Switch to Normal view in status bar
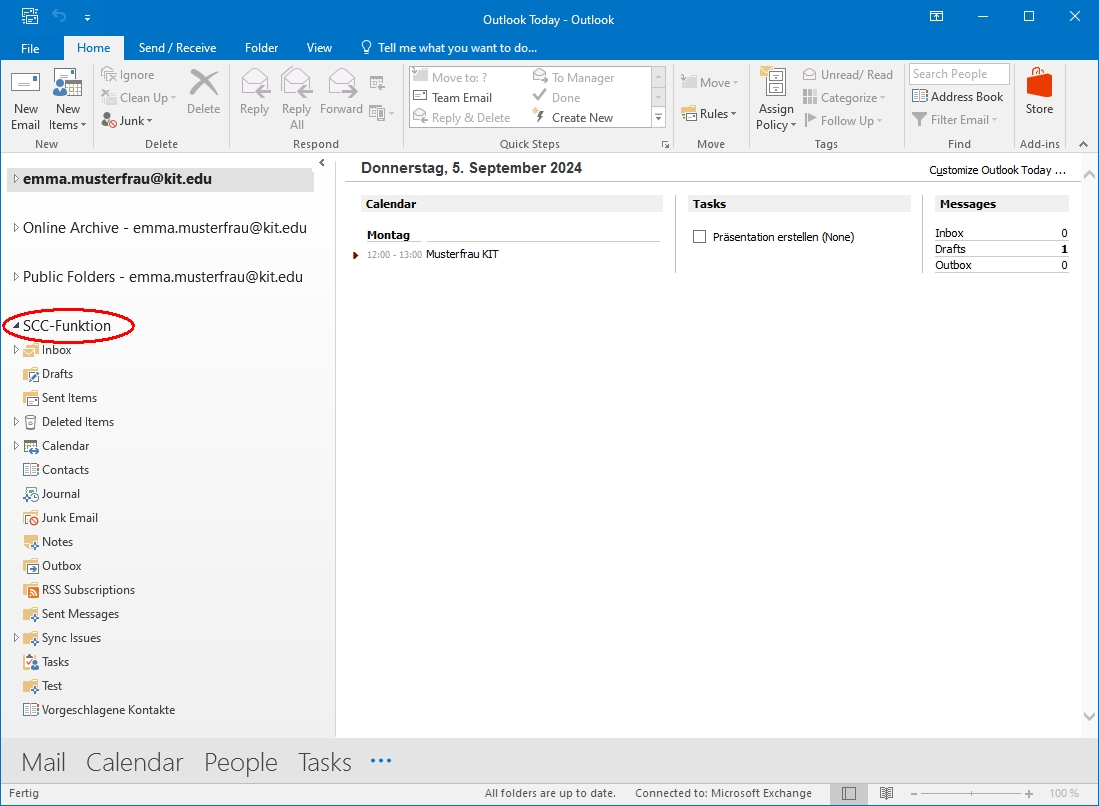1099x806 pixels. (849, 793)
